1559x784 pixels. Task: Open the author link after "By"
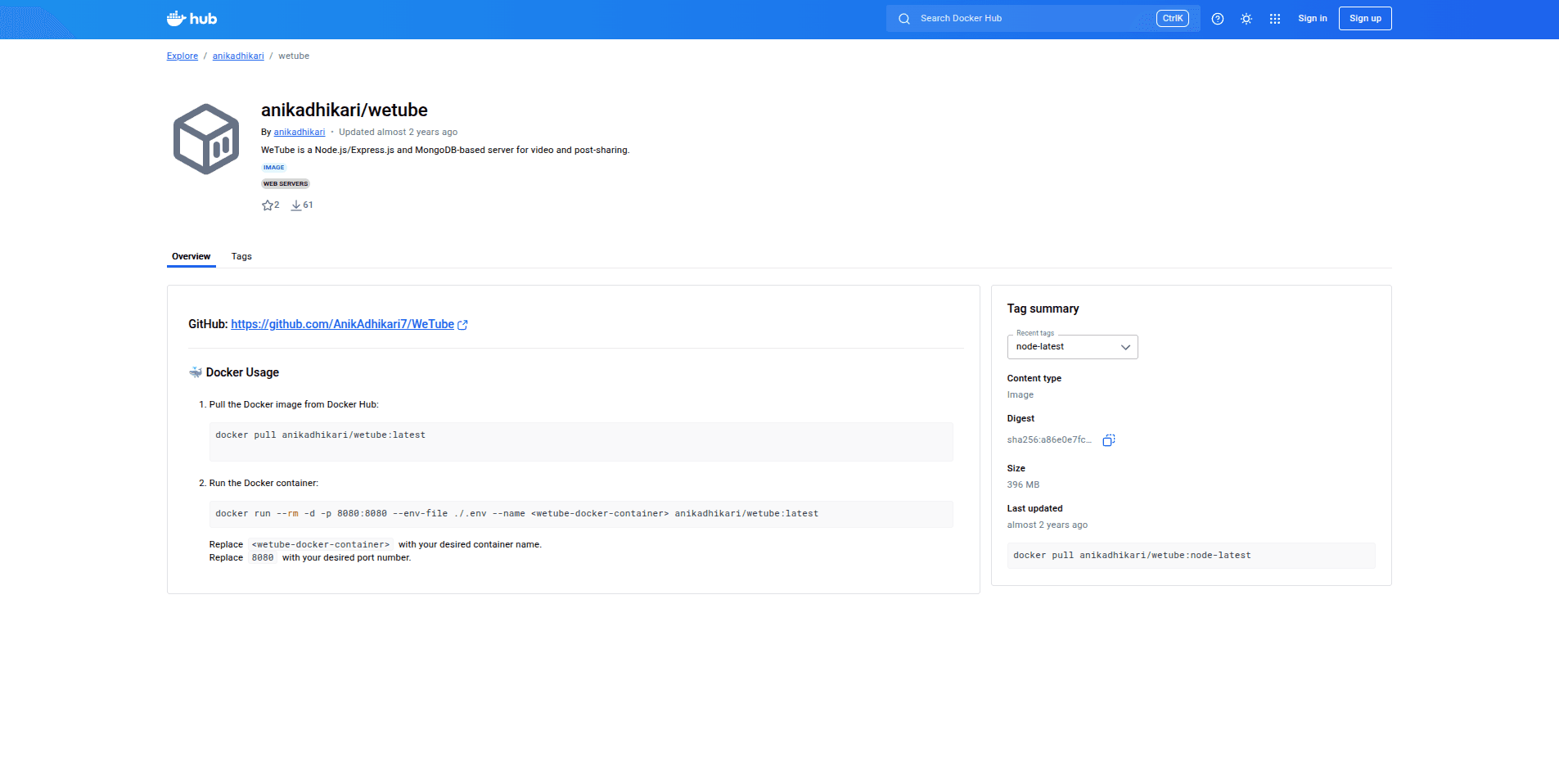click(x=299, y=133)
